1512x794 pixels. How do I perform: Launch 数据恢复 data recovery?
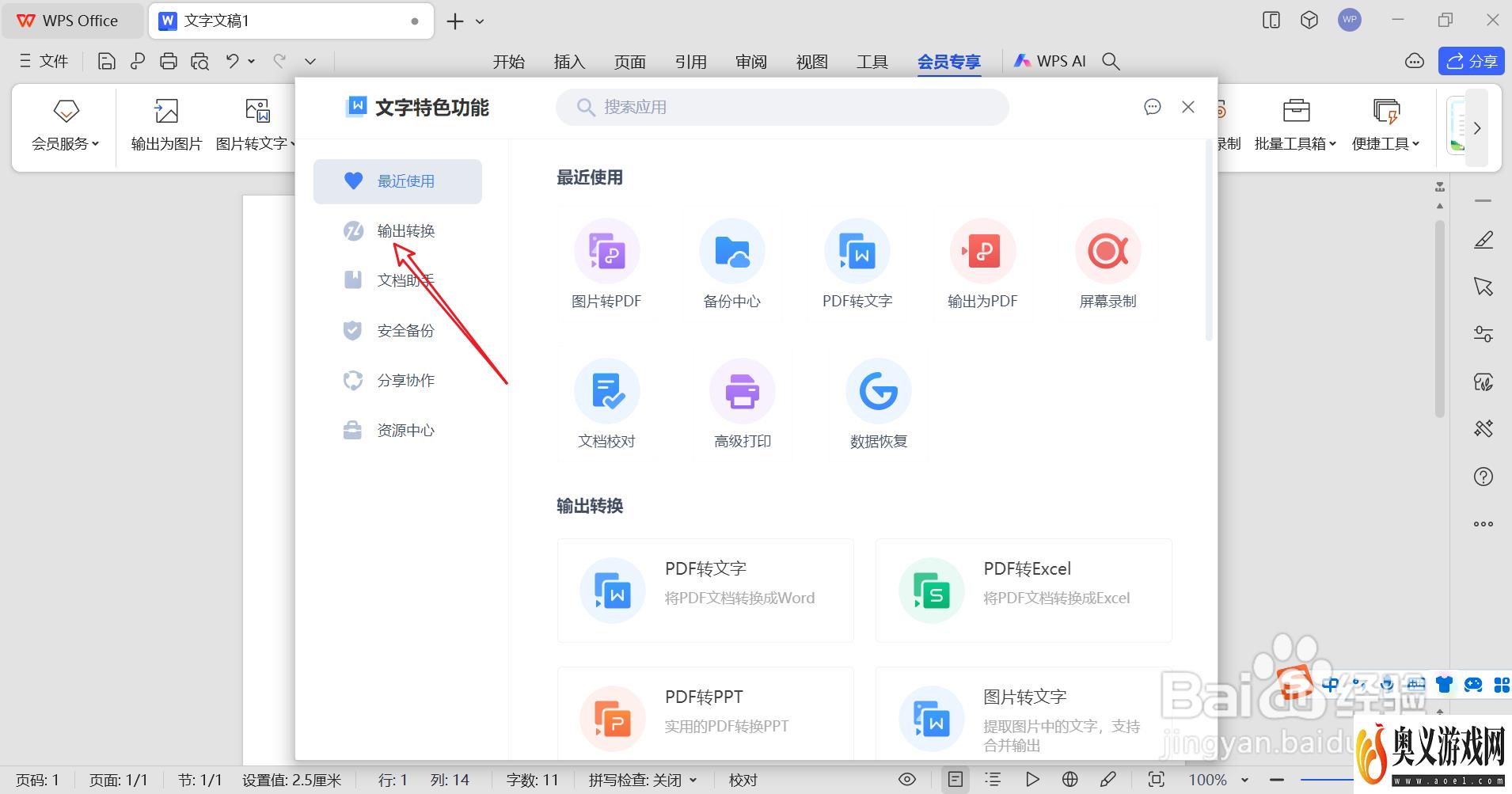point(878,392)
